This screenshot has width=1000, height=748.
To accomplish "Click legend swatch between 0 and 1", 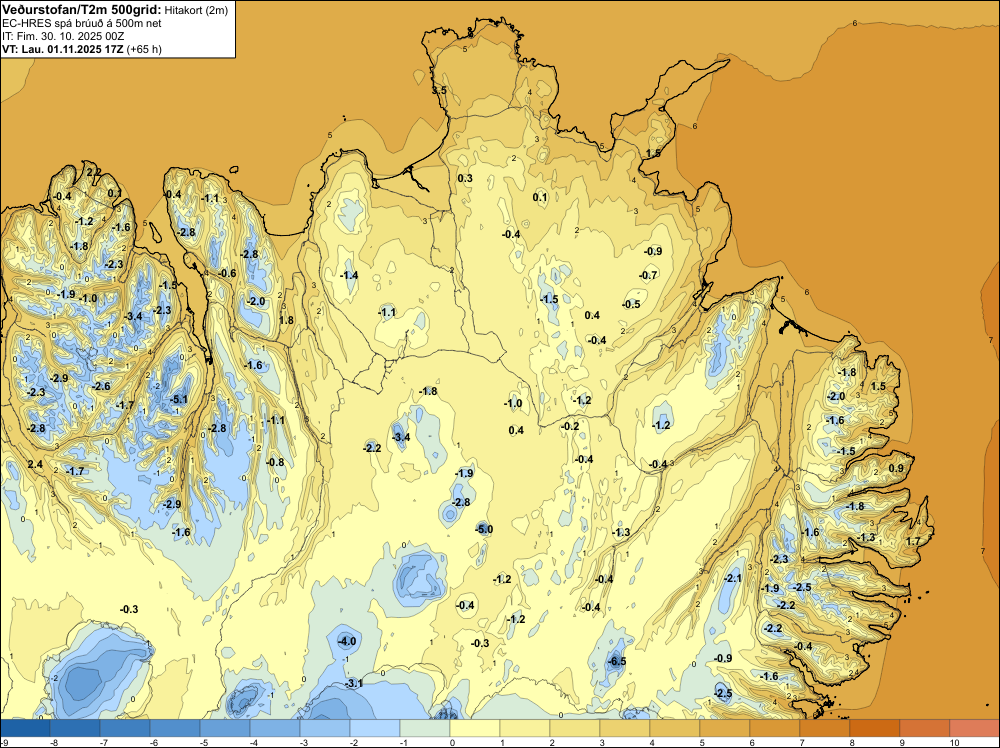I will point(475,728).
